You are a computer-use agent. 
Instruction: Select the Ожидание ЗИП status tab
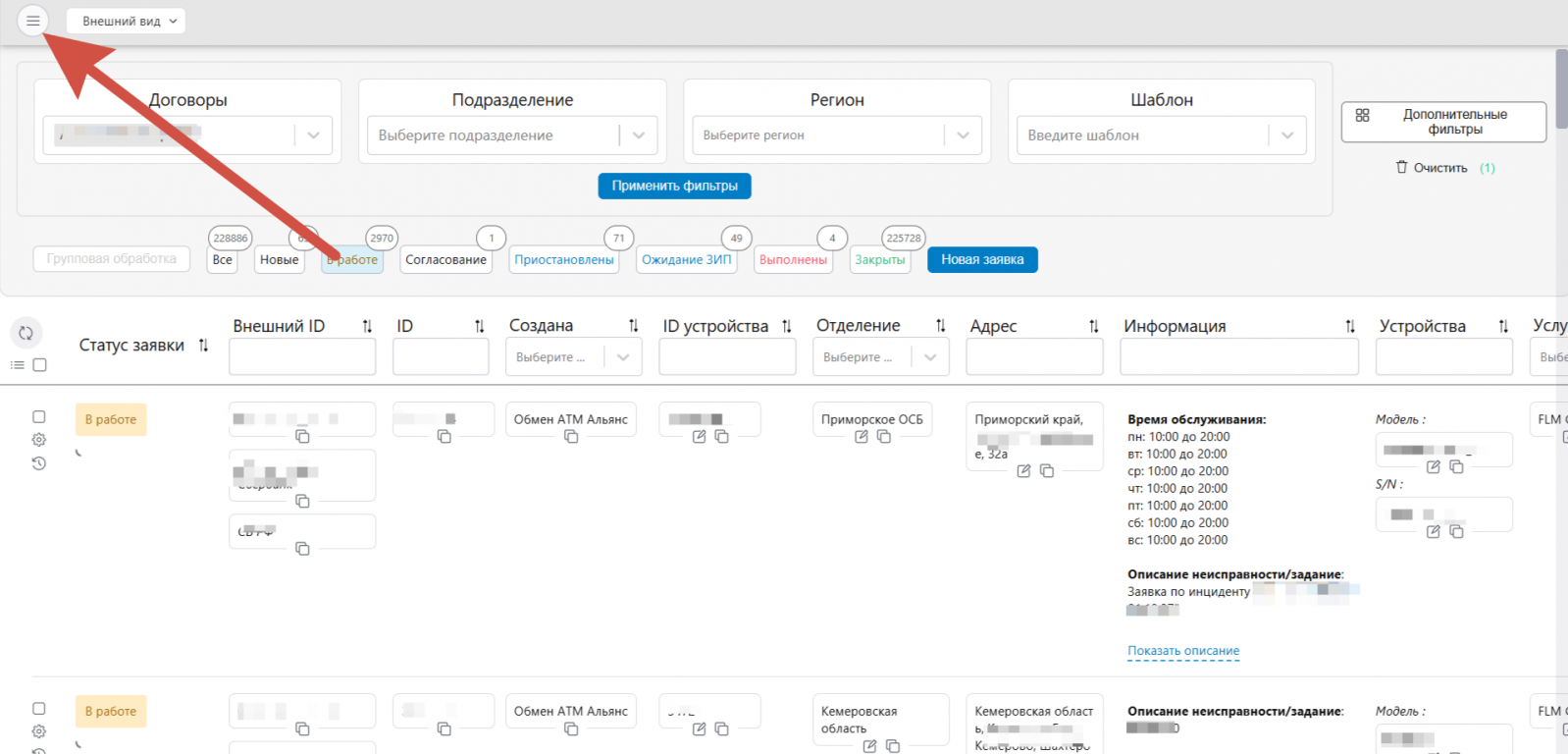686,260
